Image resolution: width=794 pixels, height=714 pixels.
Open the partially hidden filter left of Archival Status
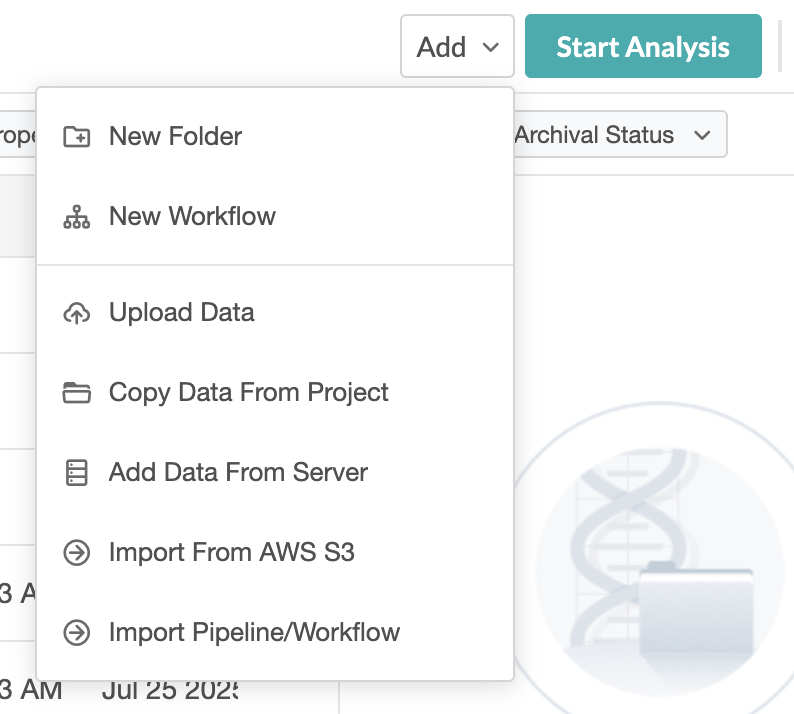tap(18, 135)
